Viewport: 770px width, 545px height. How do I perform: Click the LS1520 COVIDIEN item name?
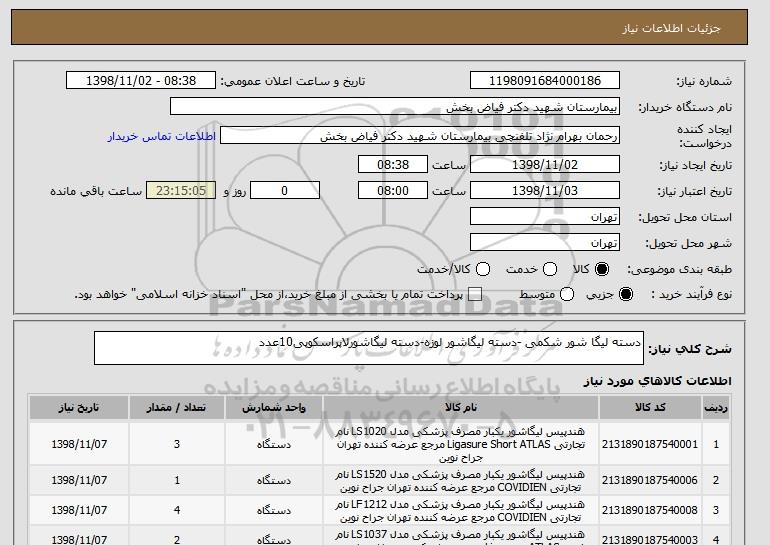[461, 481]
